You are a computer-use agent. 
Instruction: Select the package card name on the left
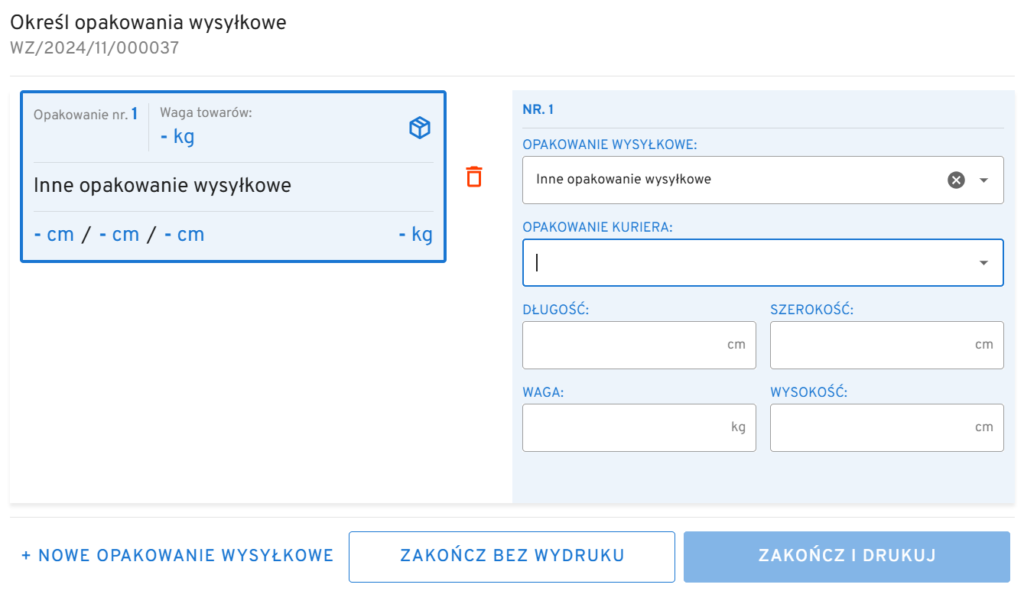click(x=162, y=186)
